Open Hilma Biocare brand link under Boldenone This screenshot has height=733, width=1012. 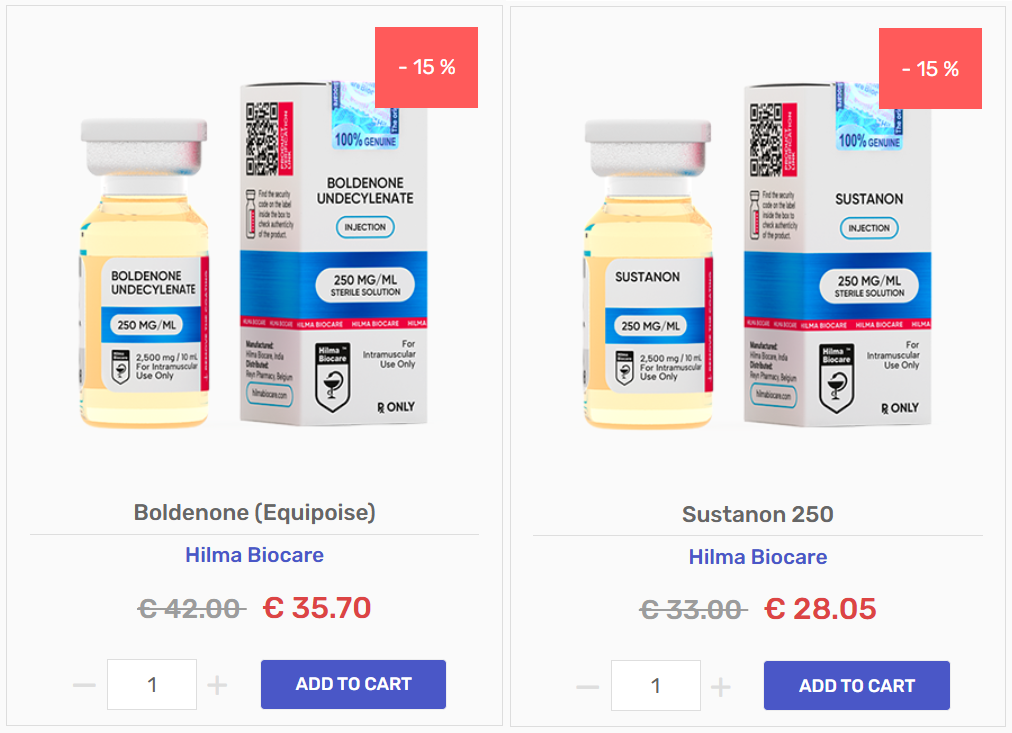pyautogui.click(x=254, y=555)
